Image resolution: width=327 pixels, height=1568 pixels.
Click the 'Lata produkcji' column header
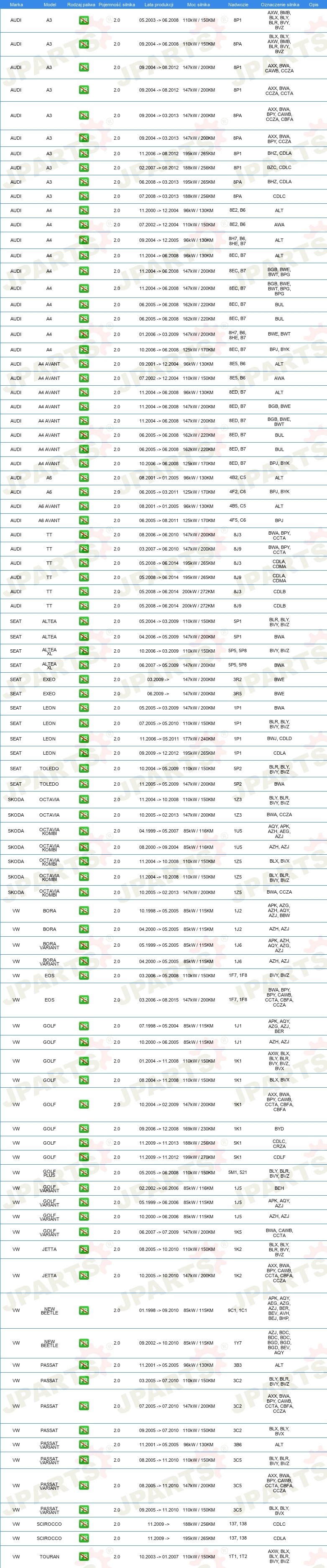pos(158,4)
